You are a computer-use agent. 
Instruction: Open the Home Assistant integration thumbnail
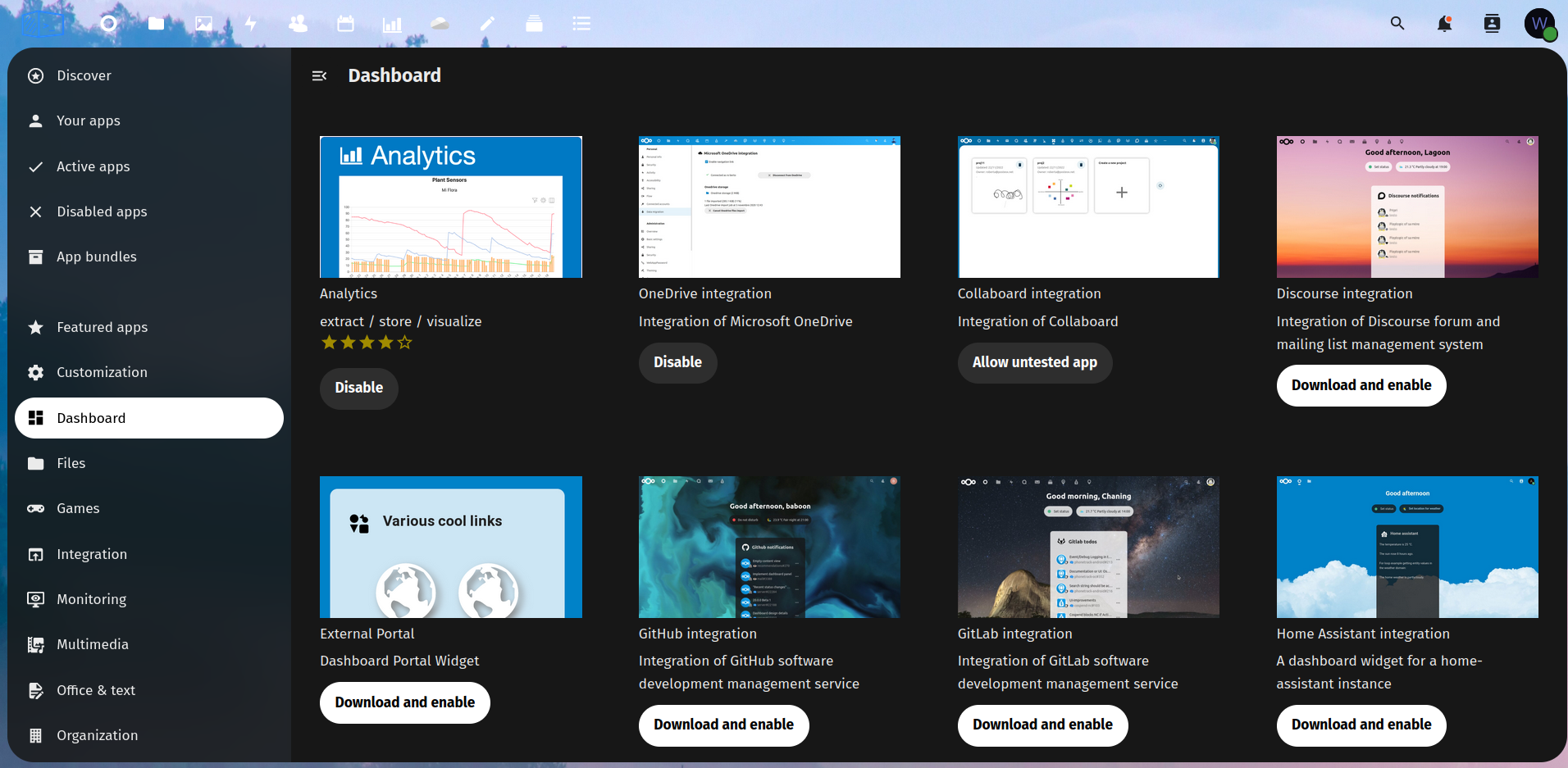(x=1407, y=547)
